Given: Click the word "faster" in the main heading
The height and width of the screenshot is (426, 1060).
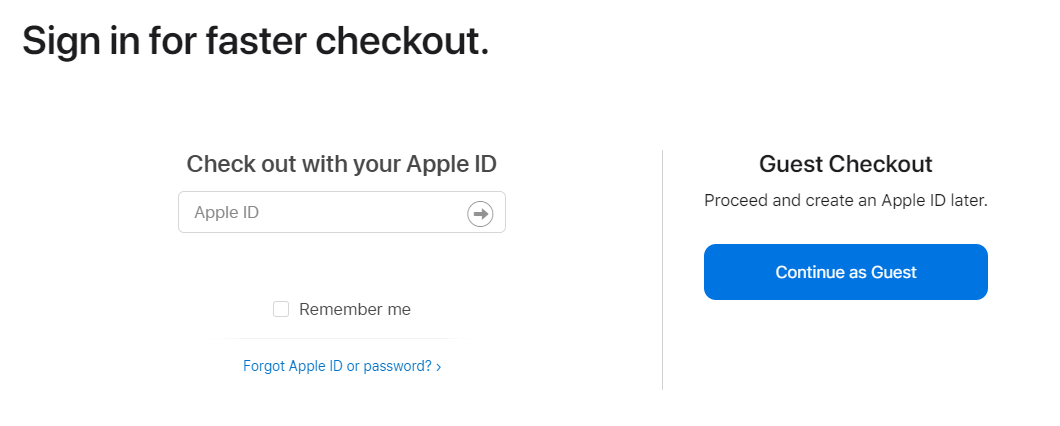Looking at the screenshot, I should [x=259, y=40].
